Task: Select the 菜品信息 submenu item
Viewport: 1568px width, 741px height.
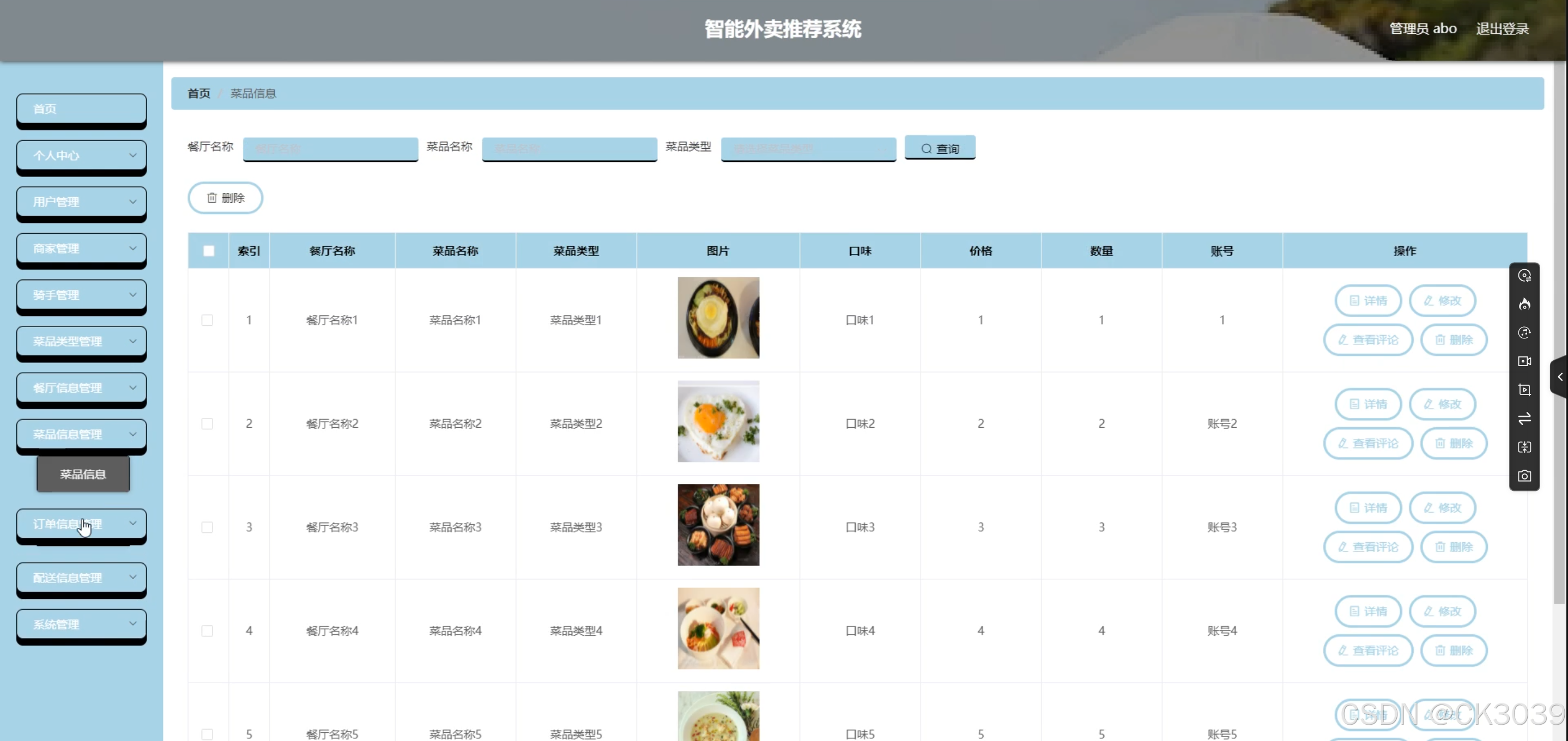Action: (83, 474)
